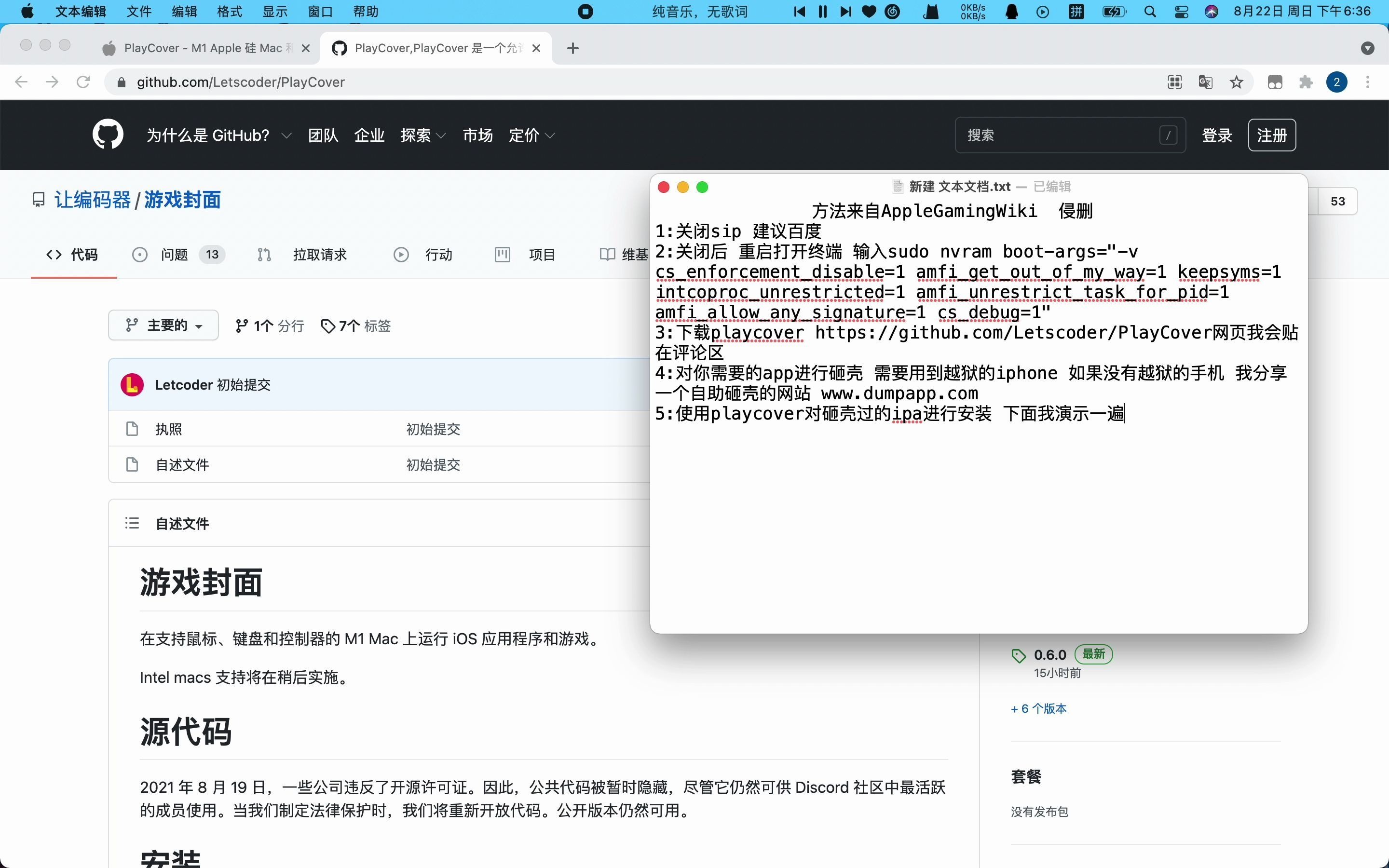Click the browser back arrow

pos(21,82)
